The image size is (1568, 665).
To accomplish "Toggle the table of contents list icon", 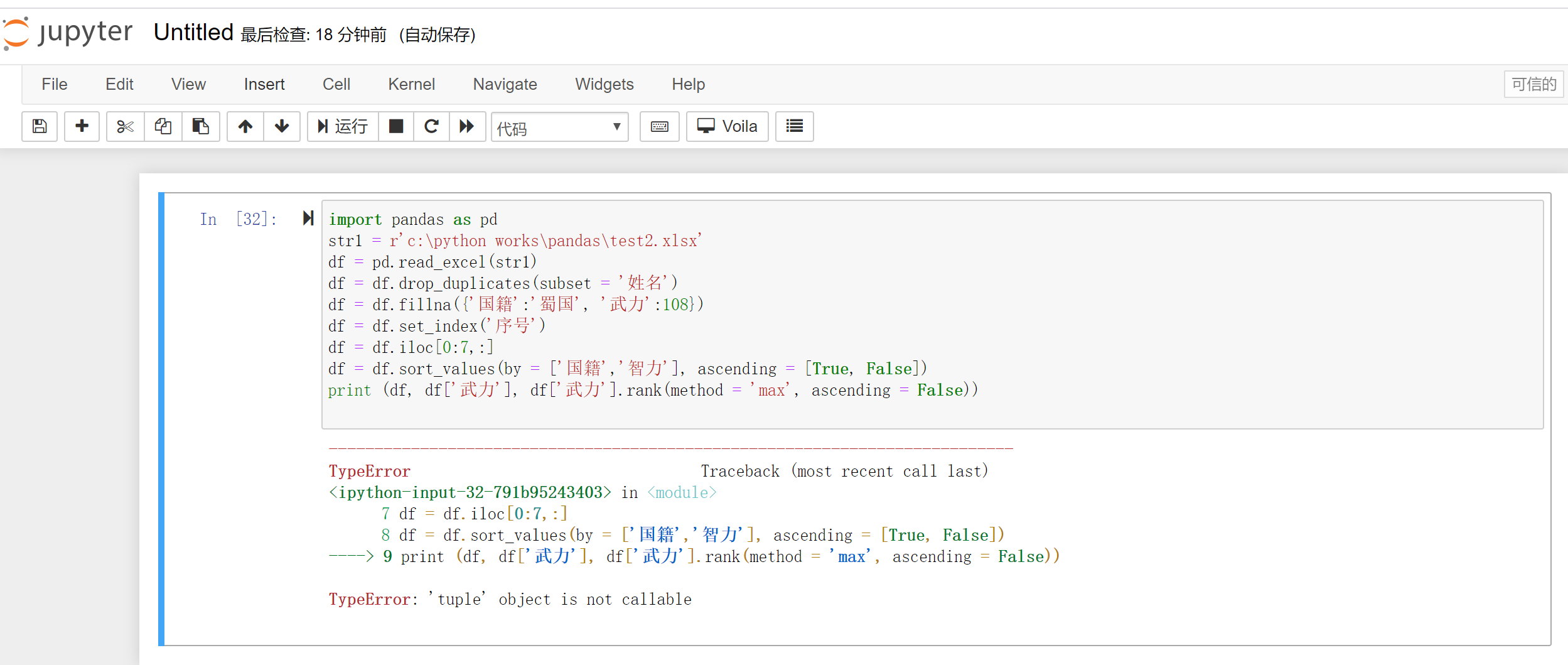I will tap(794, 127).
